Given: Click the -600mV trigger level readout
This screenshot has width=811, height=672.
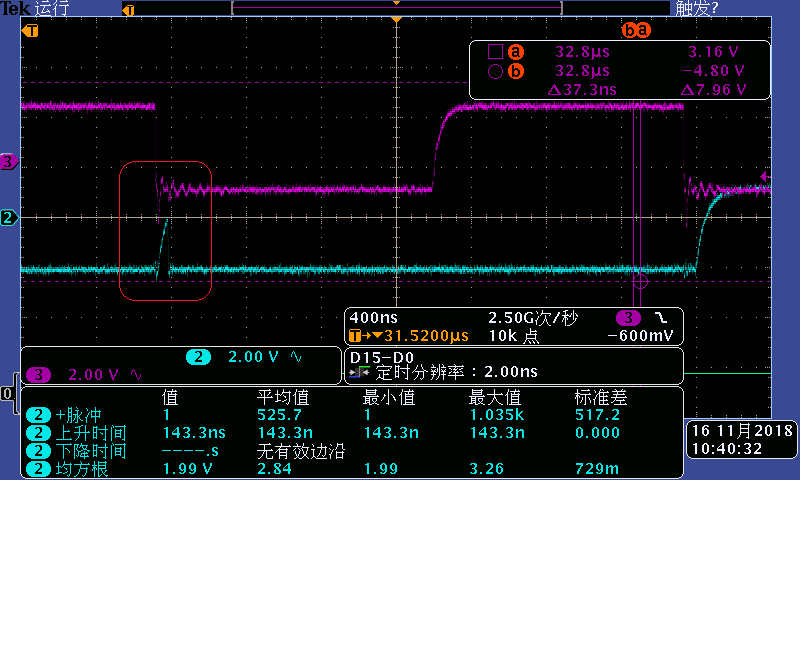Looking at the screenshot, I should [x=641, y=336].
